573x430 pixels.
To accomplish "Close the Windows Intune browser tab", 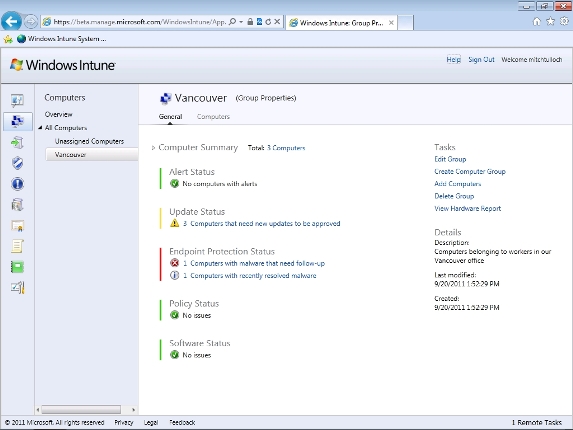I will 391,23.
